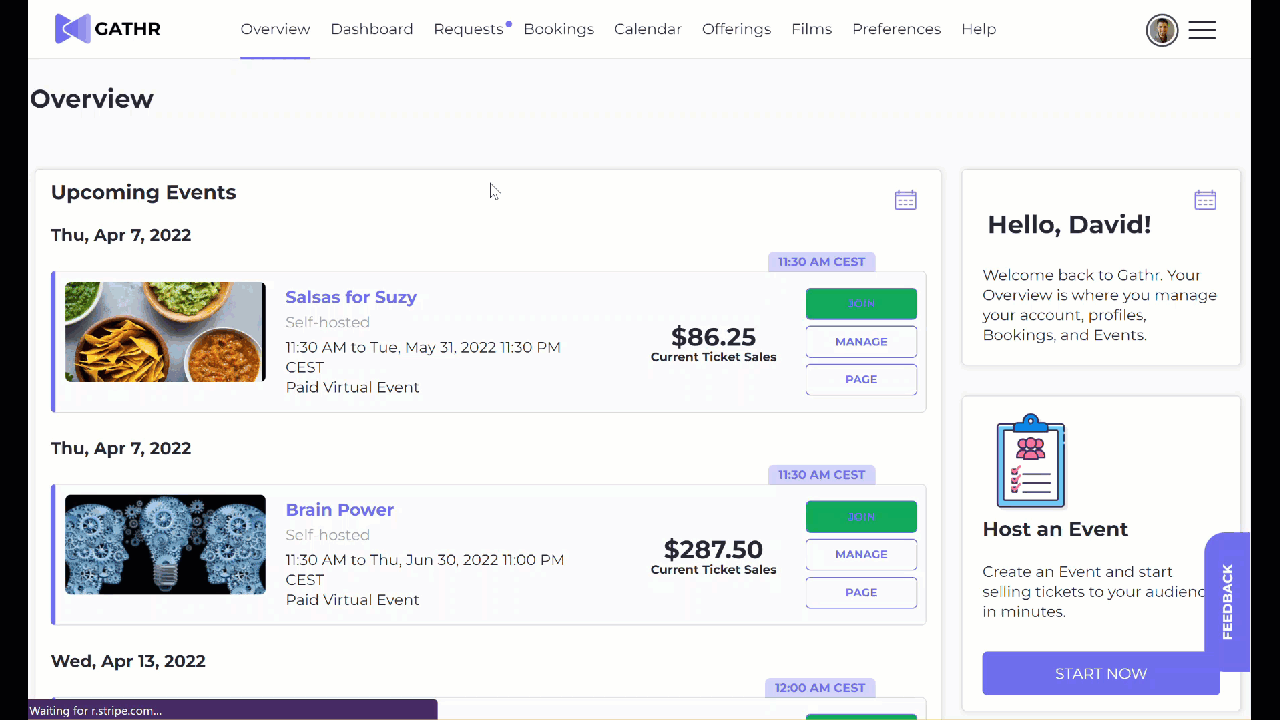The image size is (1280, 720).
Task: Open the Feedback side tab
Action: click(x=1227, y=602)
